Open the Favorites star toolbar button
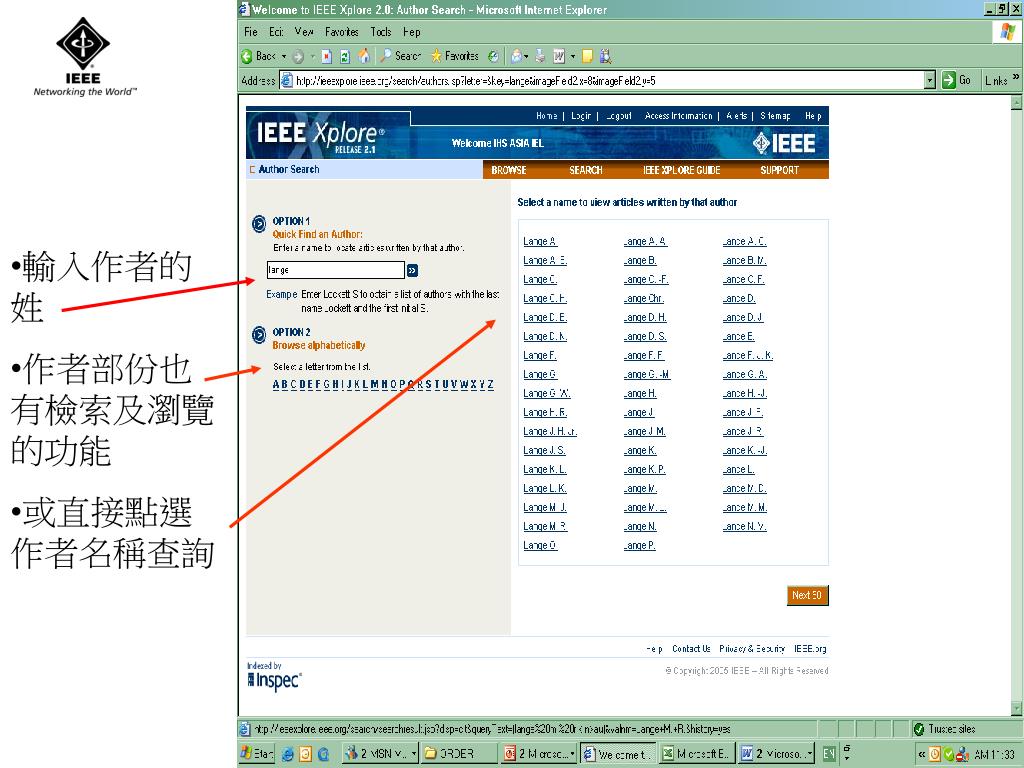 [x=455, y=56]
